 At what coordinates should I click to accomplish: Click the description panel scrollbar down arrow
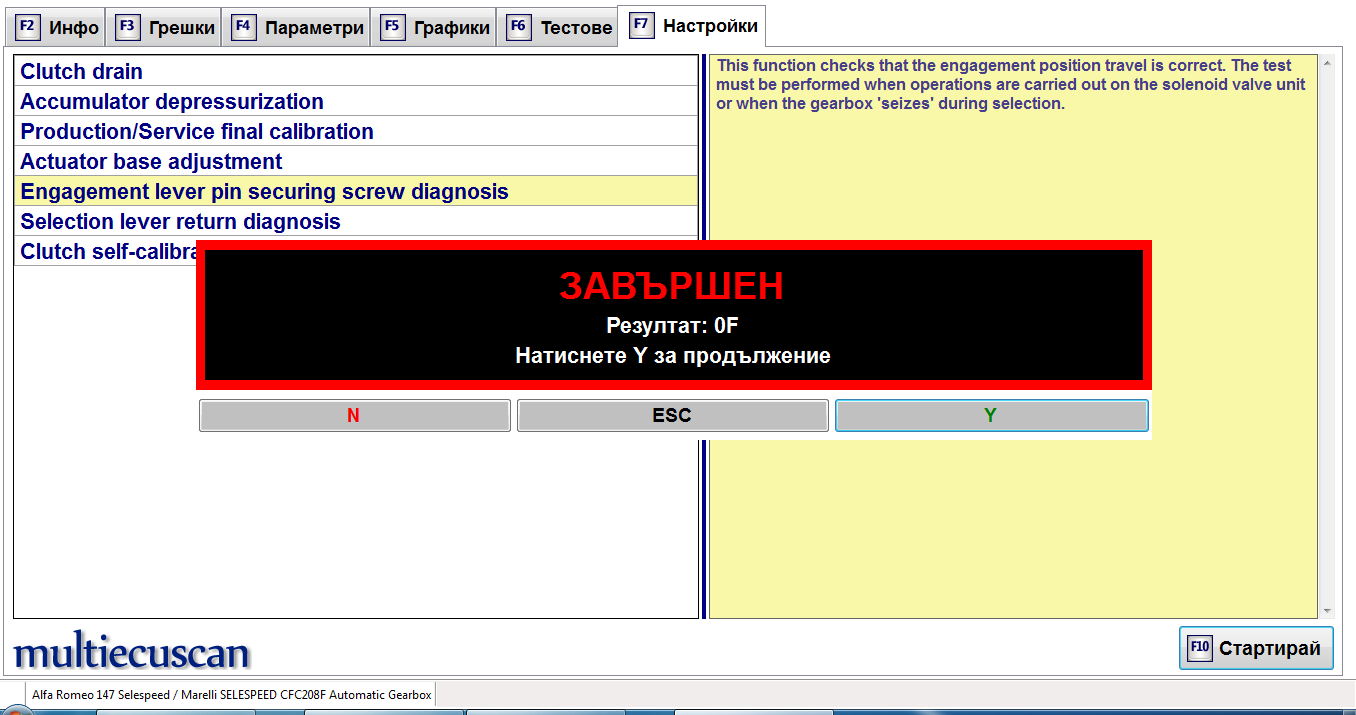[1327, 611]
